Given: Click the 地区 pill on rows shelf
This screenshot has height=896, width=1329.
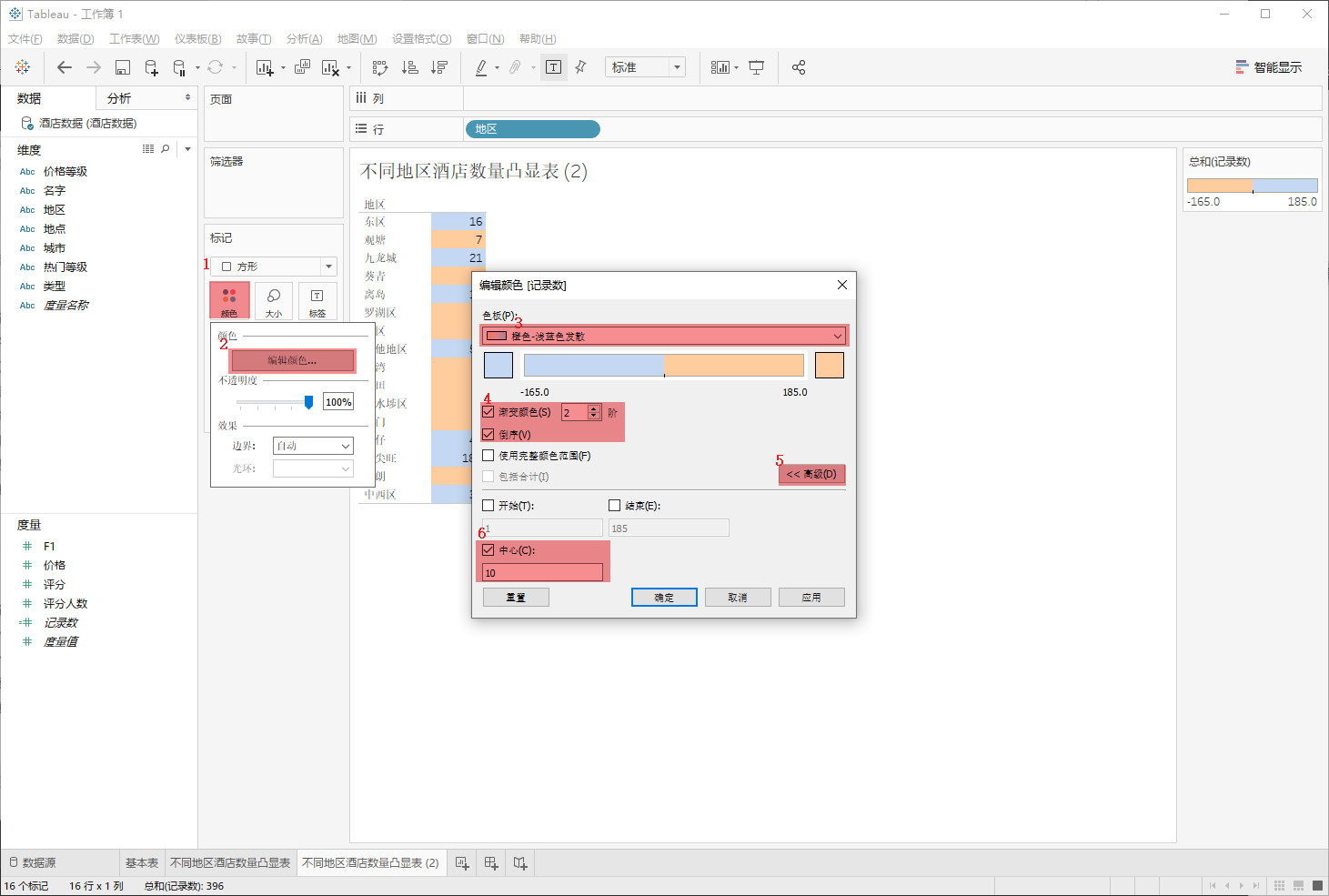Looking at the screenshot, I should 533,129.
